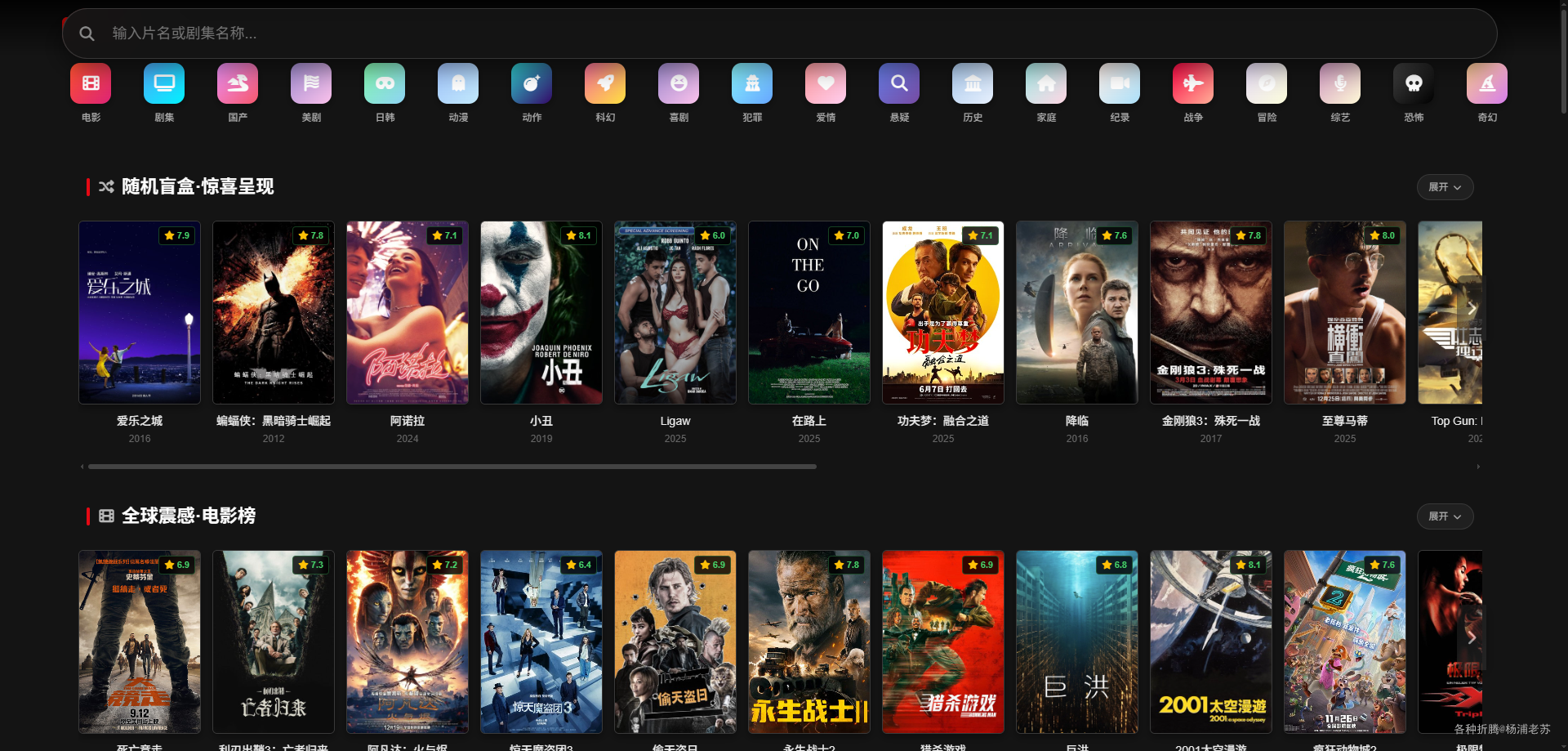Image resolution: width=1568 pixels, height=751 pixels.
Task: Open the 科幻 rocket icon
Action: [x=605, y=83]
